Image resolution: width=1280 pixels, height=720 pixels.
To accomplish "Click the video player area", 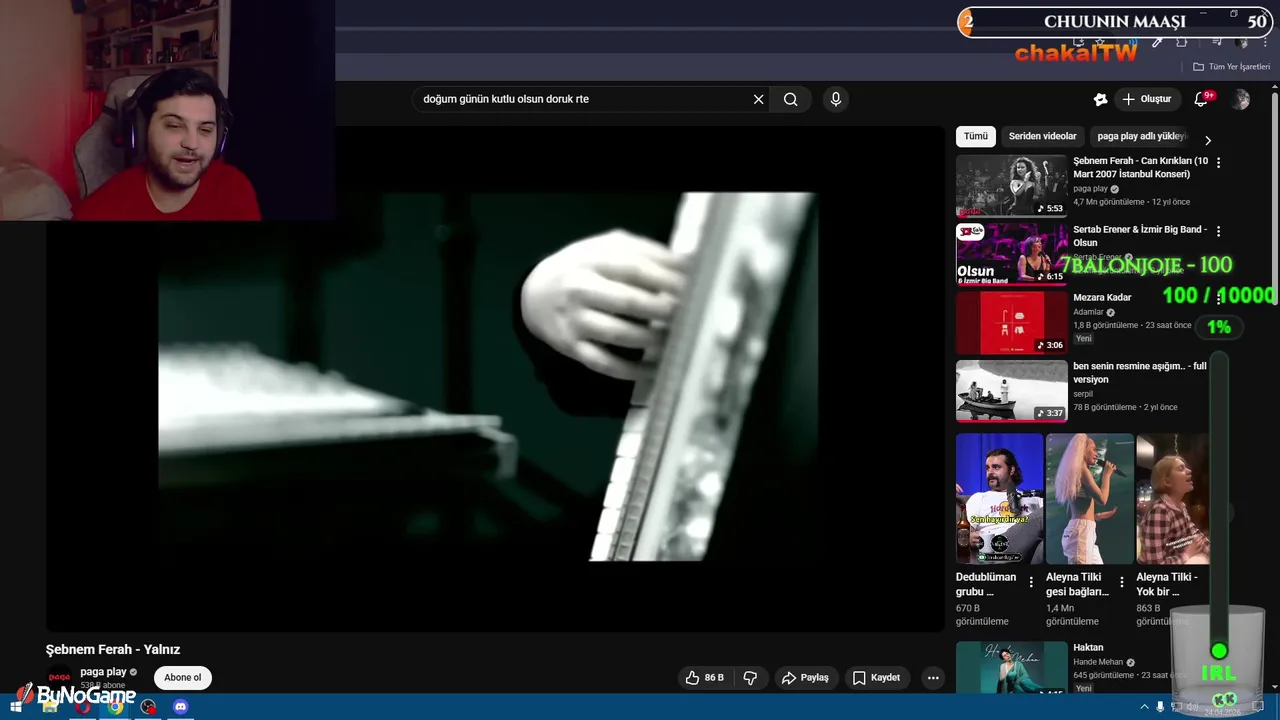I will point(495,379).
